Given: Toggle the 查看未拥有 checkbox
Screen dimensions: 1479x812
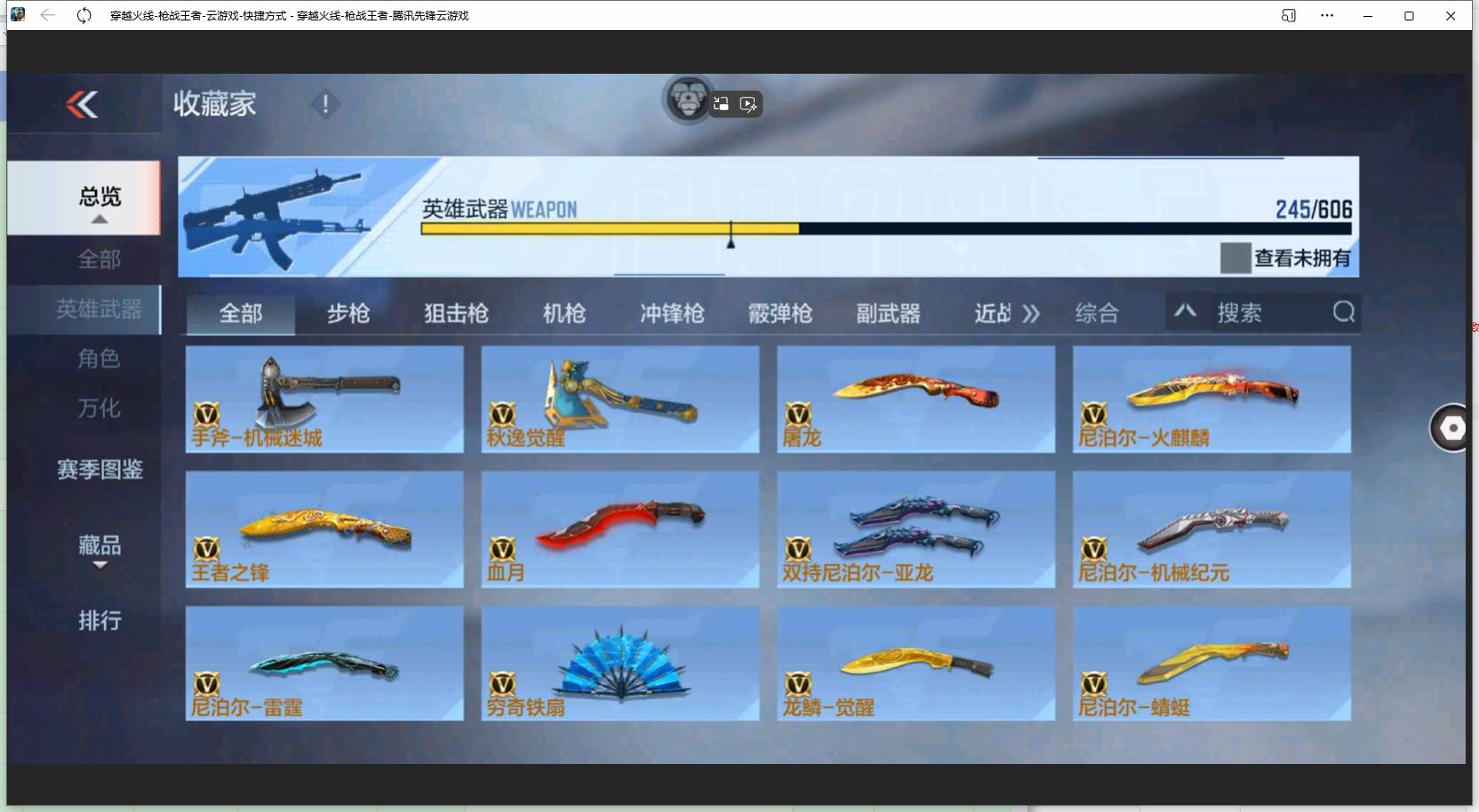Looking at the screenshot, I should (x=1235, y=258).
